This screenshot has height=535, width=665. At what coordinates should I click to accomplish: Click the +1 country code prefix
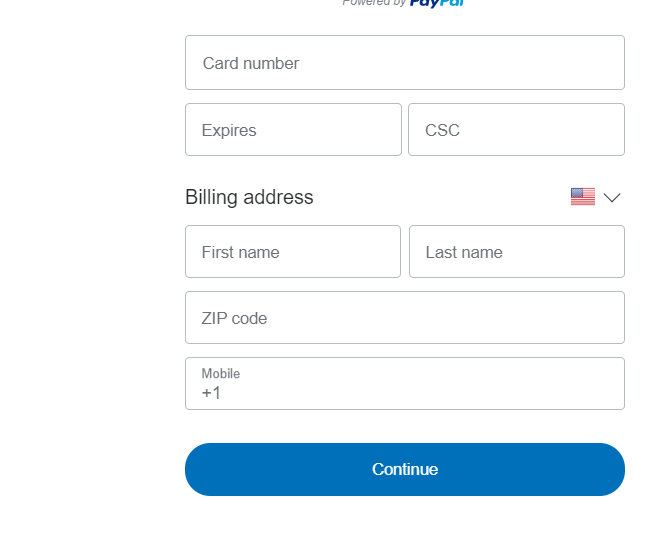211,393
